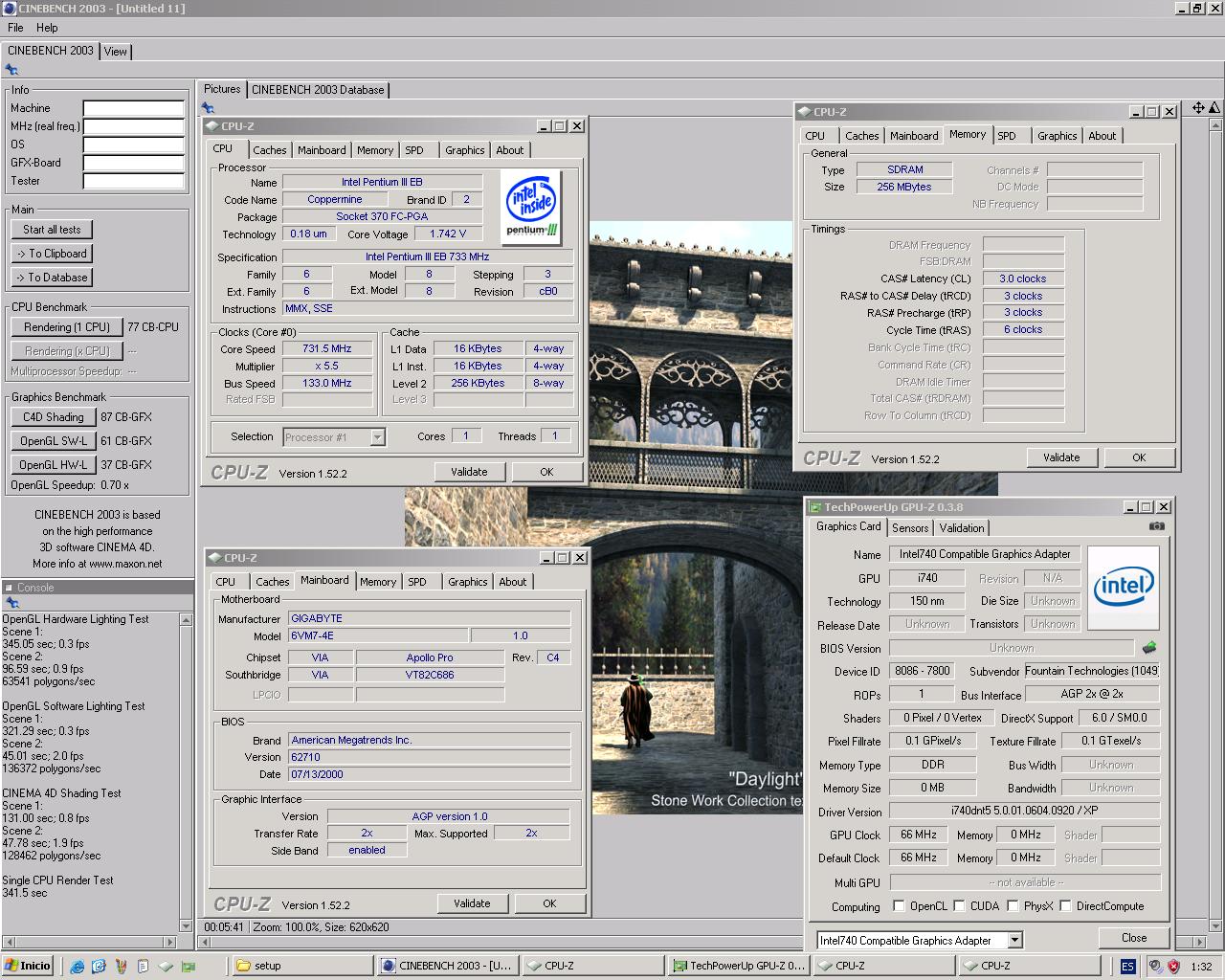Click the Subvendor Fountain Technologies field
The image size is (1225, 980).
coord(1092,671)
